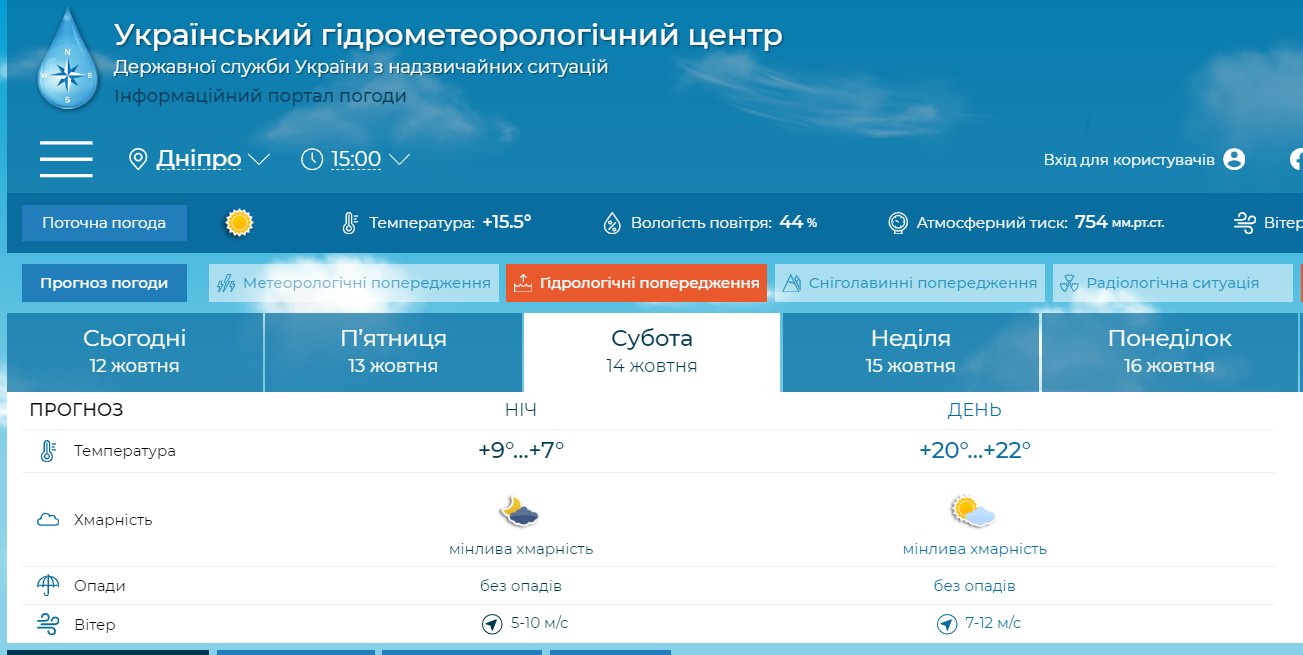
Task: Click the sunny current weather icon
Action: (x=238, y=223)
